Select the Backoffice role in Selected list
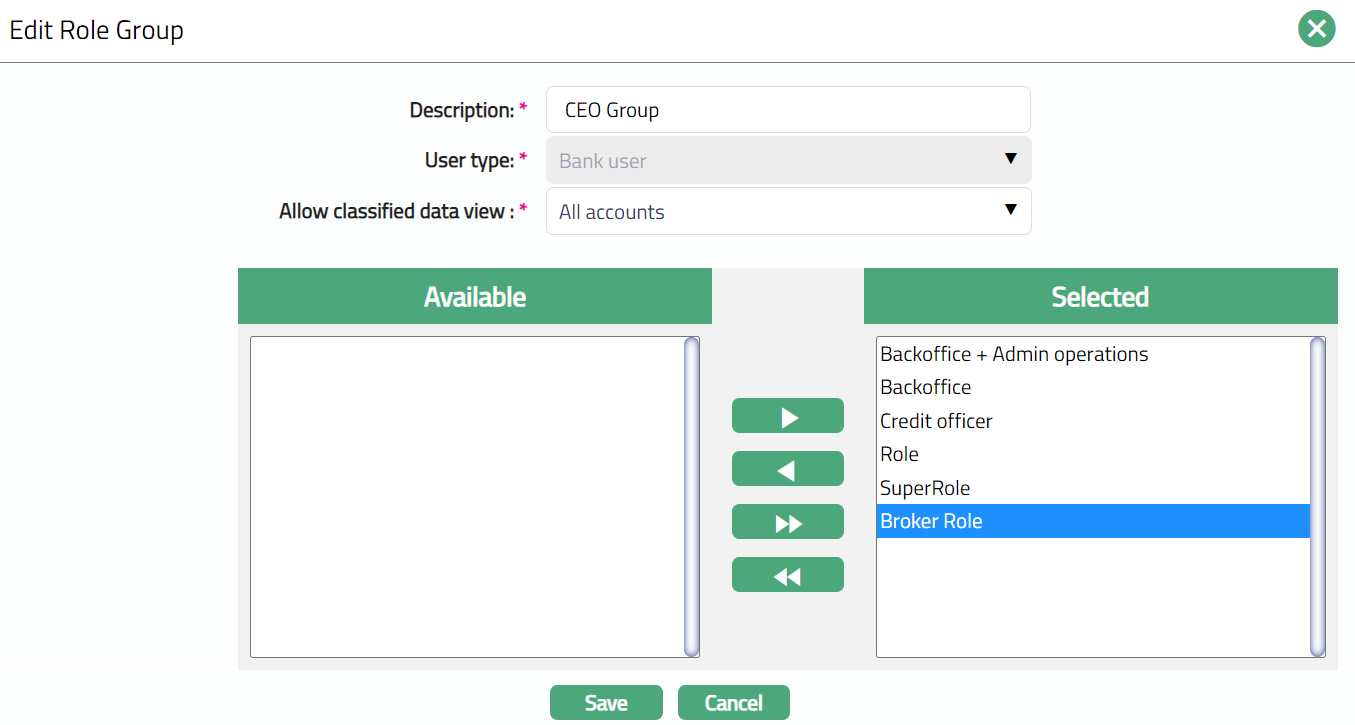The width and height of the screenshot is (1355, 725). pyautogui.click(x=926, y=387)
